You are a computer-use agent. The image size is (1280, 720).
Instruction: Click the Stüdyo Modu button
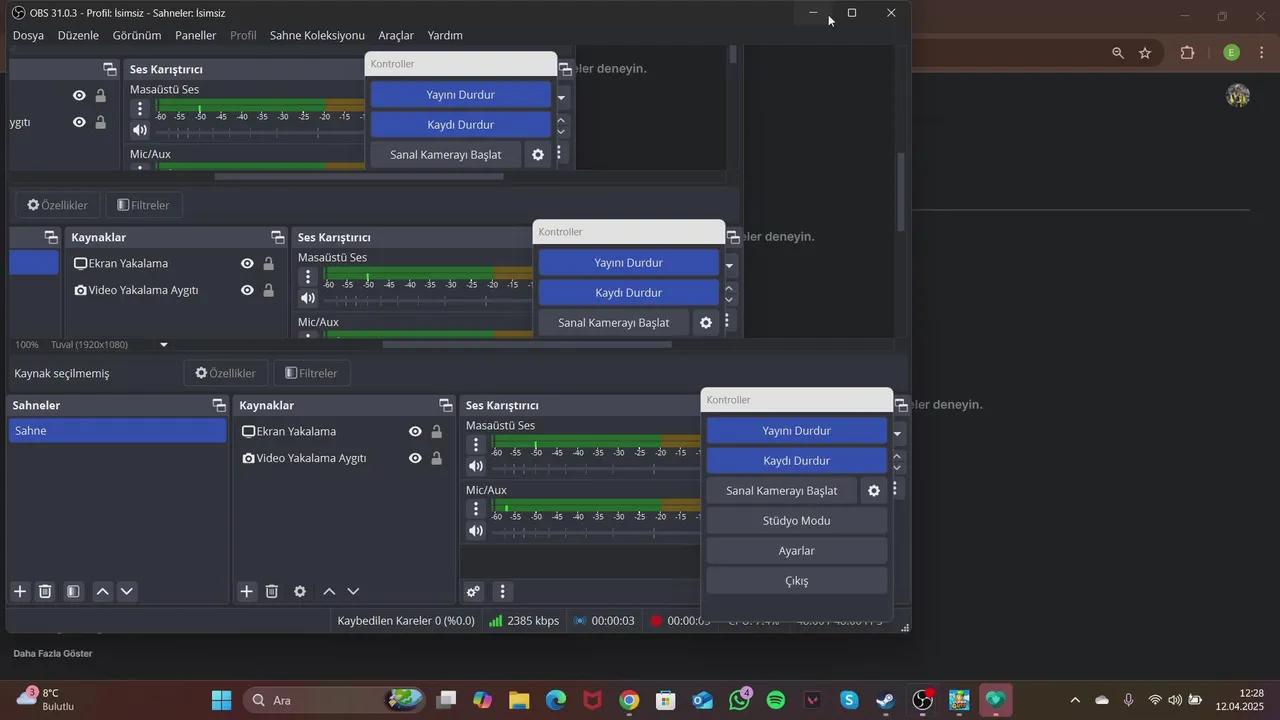click(796, 521)
